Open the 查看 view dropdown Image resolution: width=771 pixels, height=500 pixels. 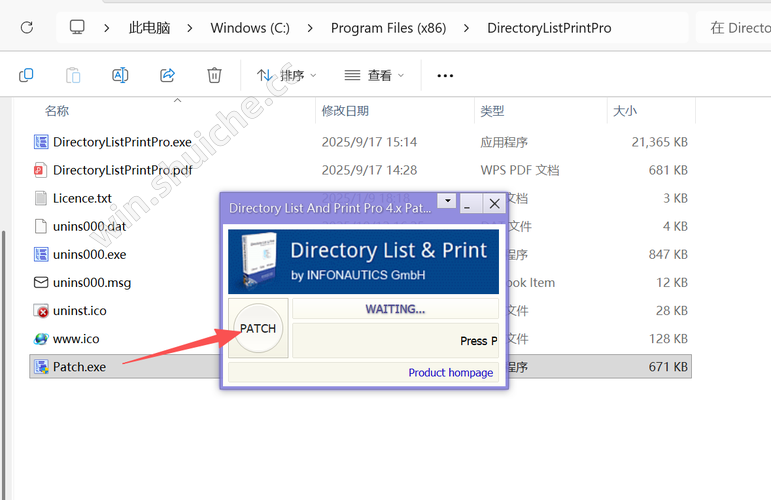click(374, 75)
